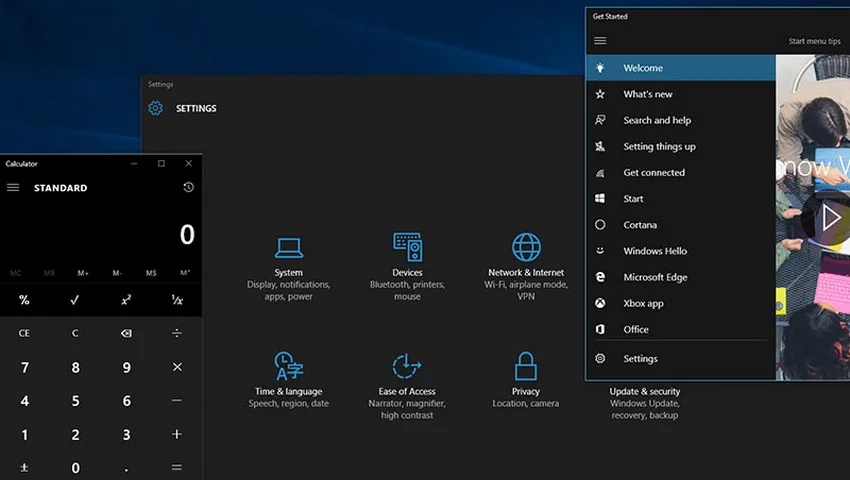Click digit 1 on Calculator keypad

(x=24, y=434)
